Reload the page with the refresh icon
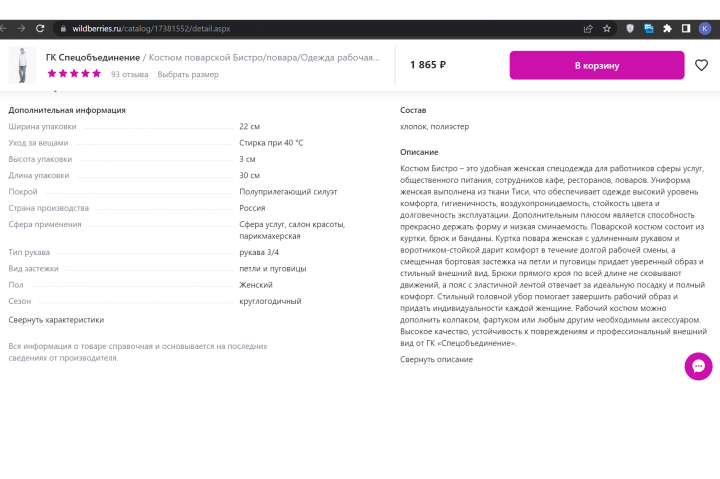Screen dimensions: 720x479 (40, 28)
